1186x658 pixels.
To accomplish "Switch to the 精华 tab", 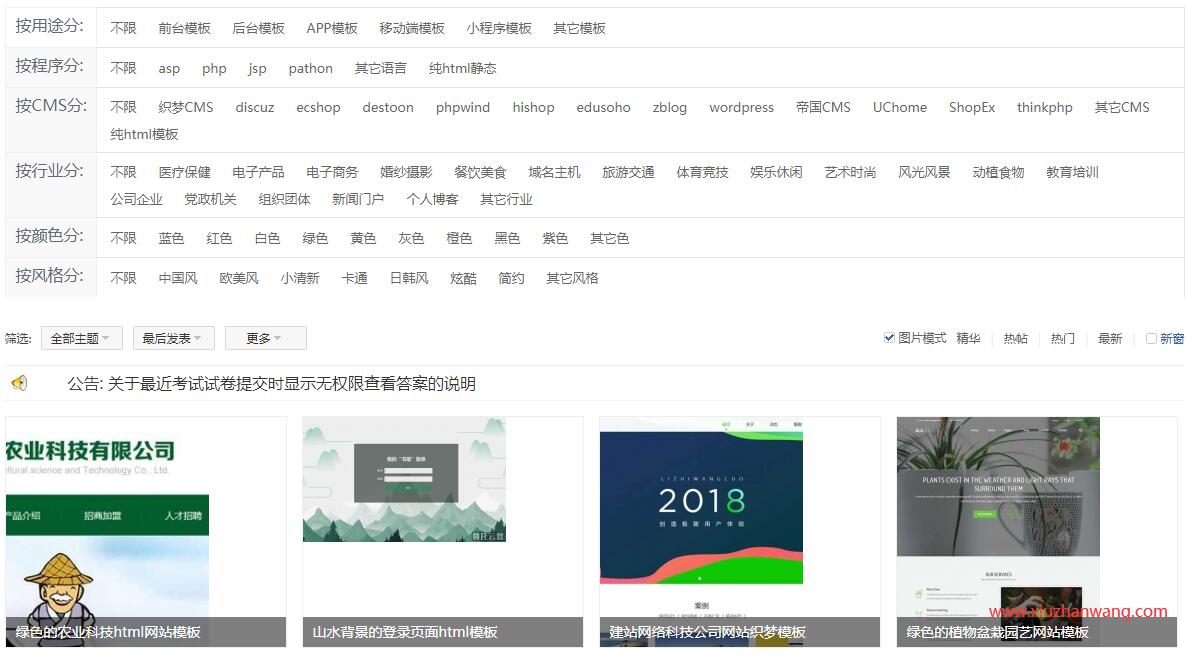I will point(968,338).
